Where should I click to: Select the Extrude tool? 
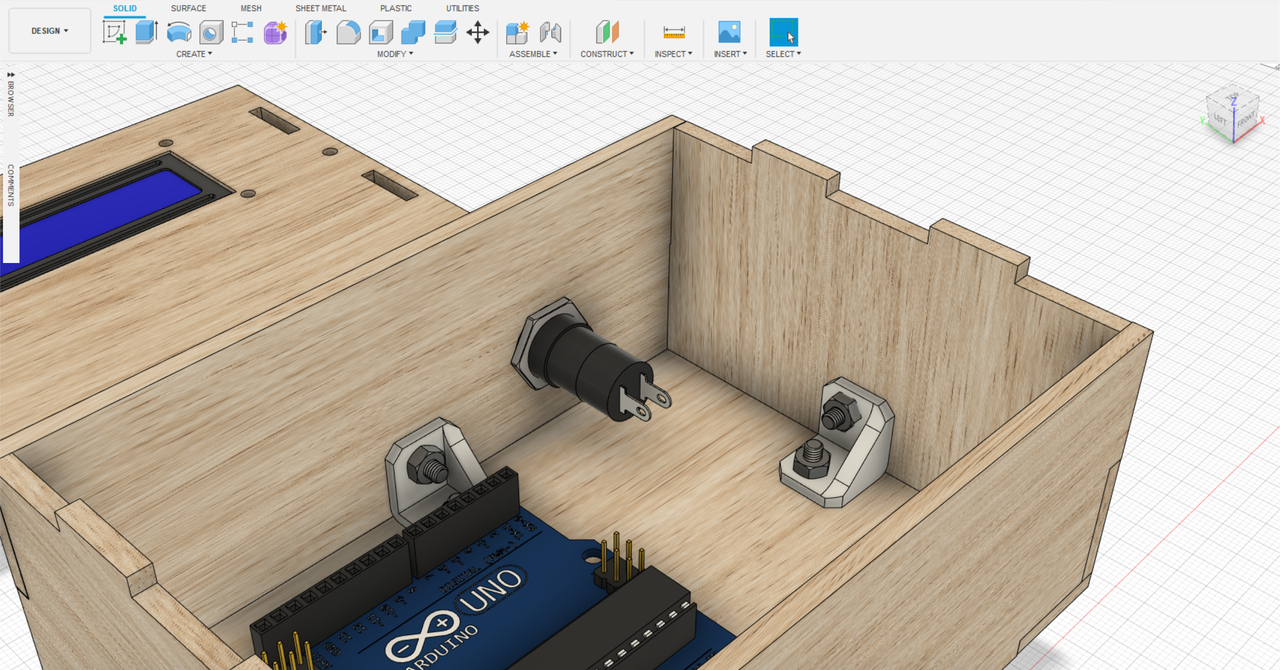pos(147,32)
